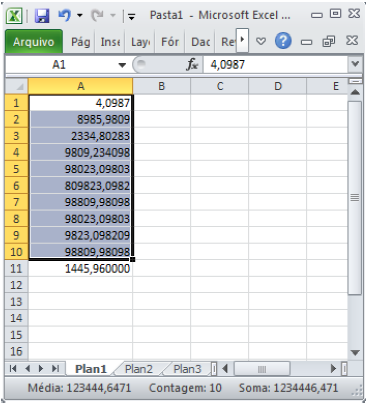This screenshot has width=370, height=408.
Task: Switch to the Plan3 sheet tab
Action: coord(187,369)
